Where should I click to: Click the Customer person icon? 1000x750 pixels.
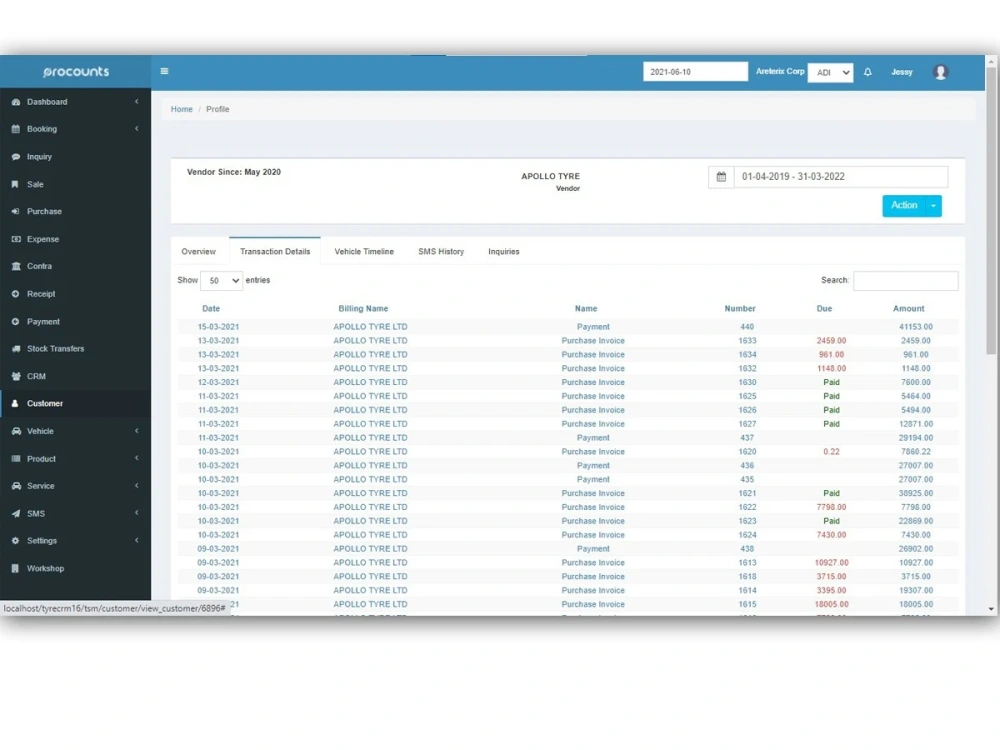16,404
